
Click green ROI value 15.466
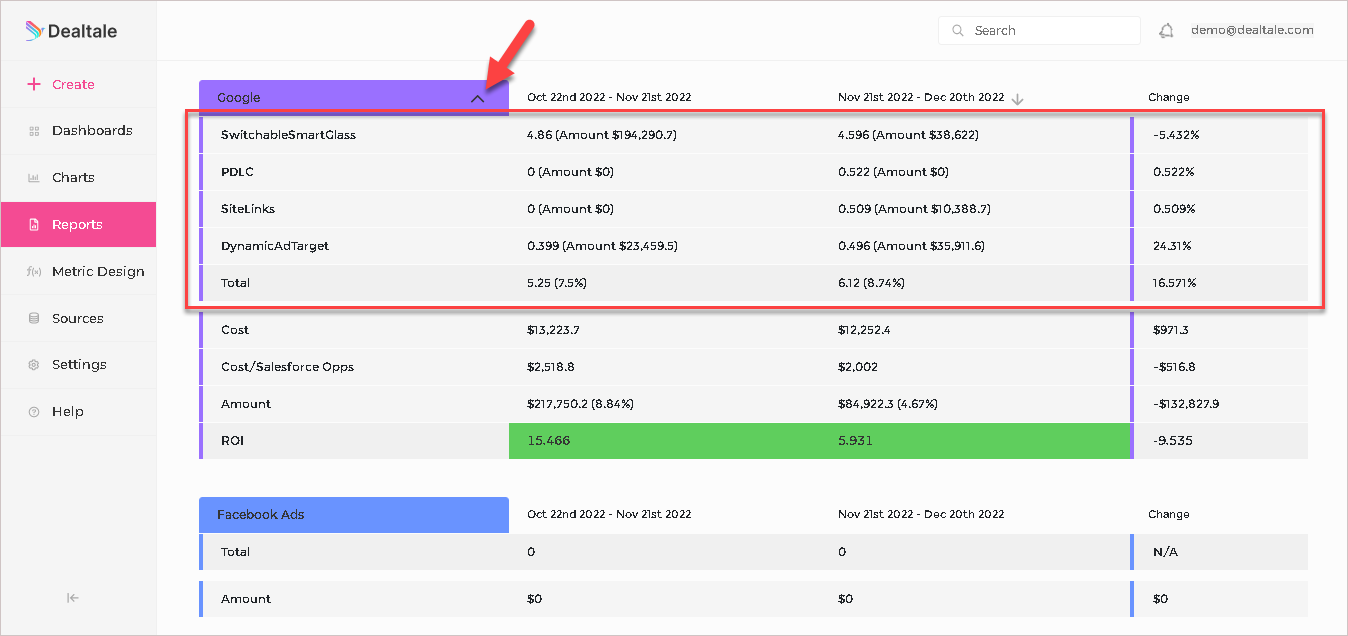tap(548, 441)
